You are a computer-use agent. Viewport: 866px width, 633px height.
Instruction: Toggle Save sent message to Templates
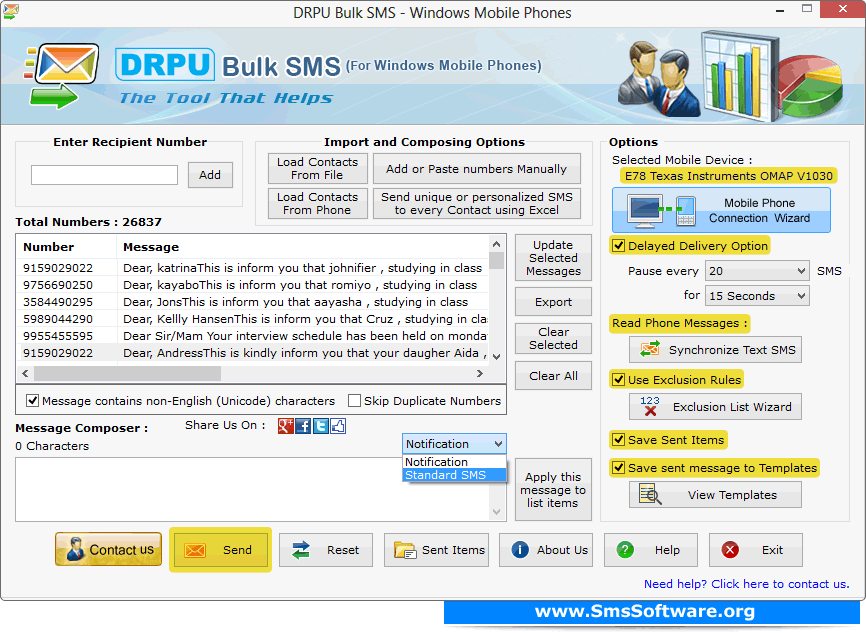point(619,468)
